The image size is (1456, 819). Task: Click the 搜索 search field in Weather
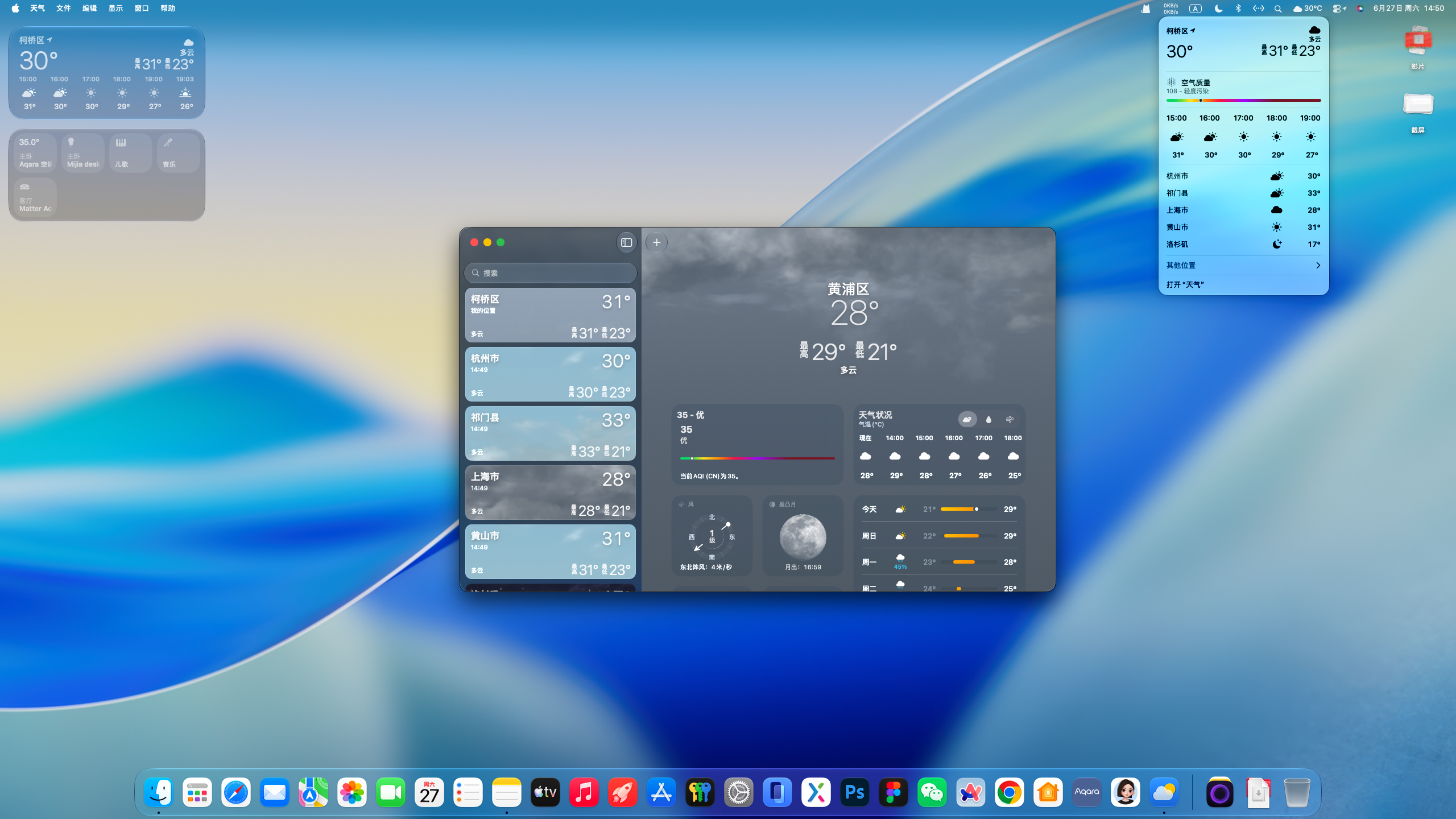point(550,273)
